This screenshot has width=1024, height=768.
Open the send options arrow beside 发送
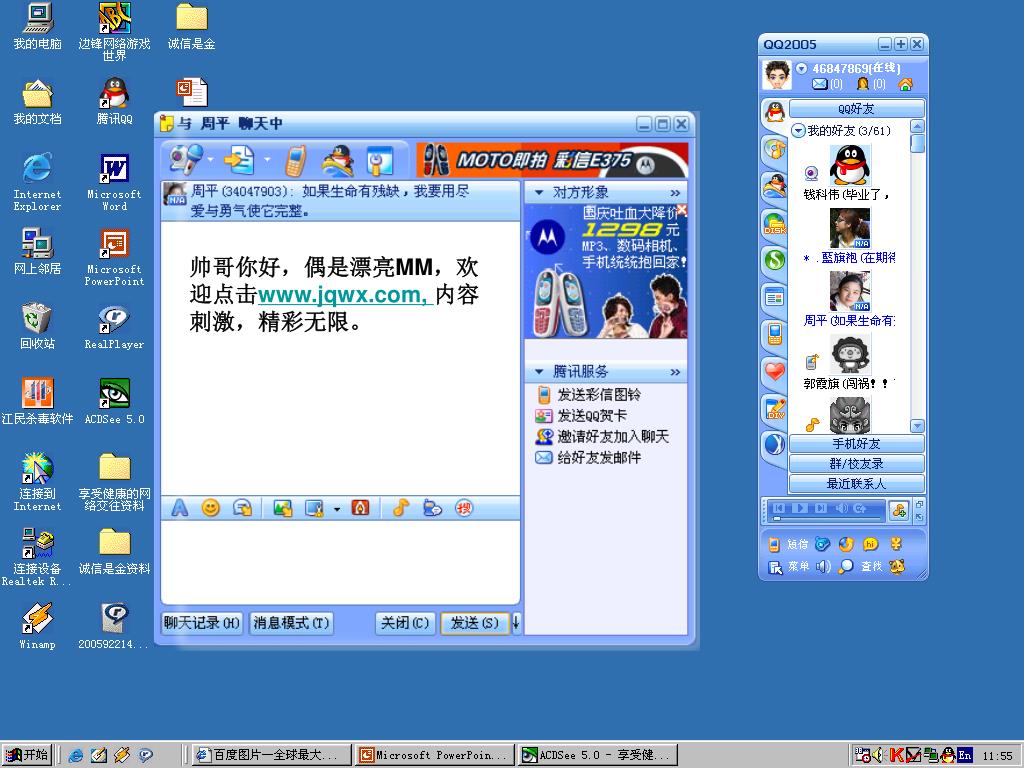pyautogui.click(x=516, y=623)
